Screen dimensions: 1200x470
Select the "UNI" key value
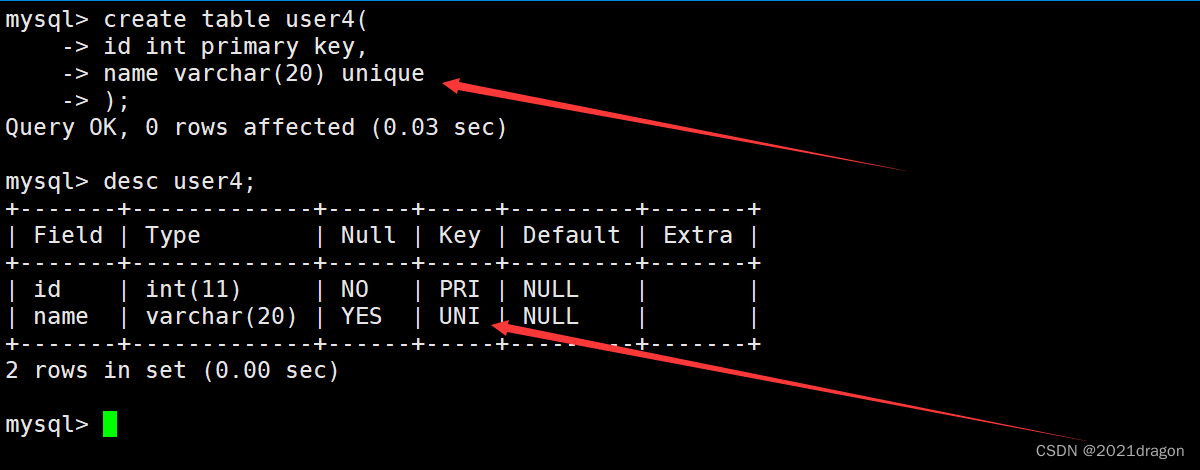tap(459, 317)
